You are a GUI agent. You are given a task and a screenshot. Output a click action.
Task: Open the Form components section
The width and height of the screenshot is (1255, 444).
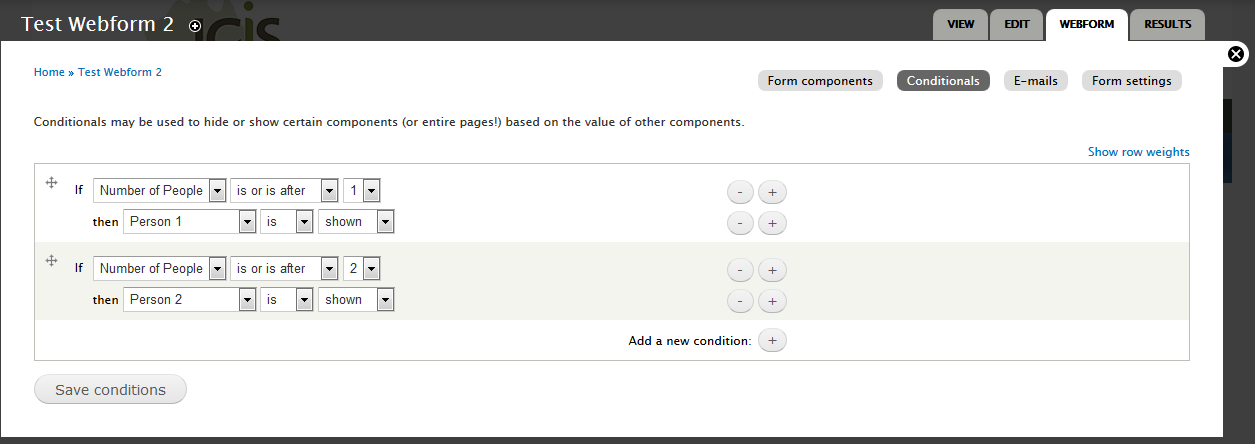pos(820,81)
